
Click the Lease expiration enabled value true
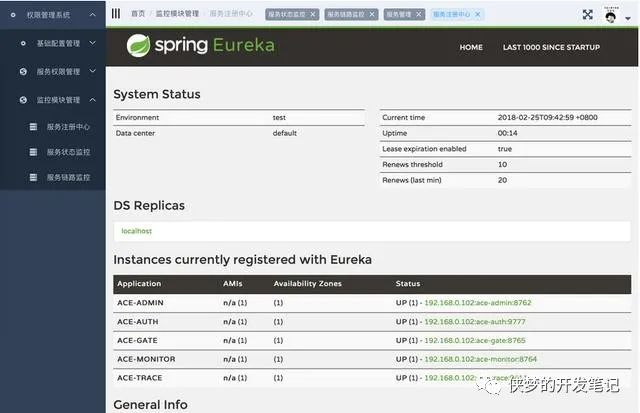point(504,149)
